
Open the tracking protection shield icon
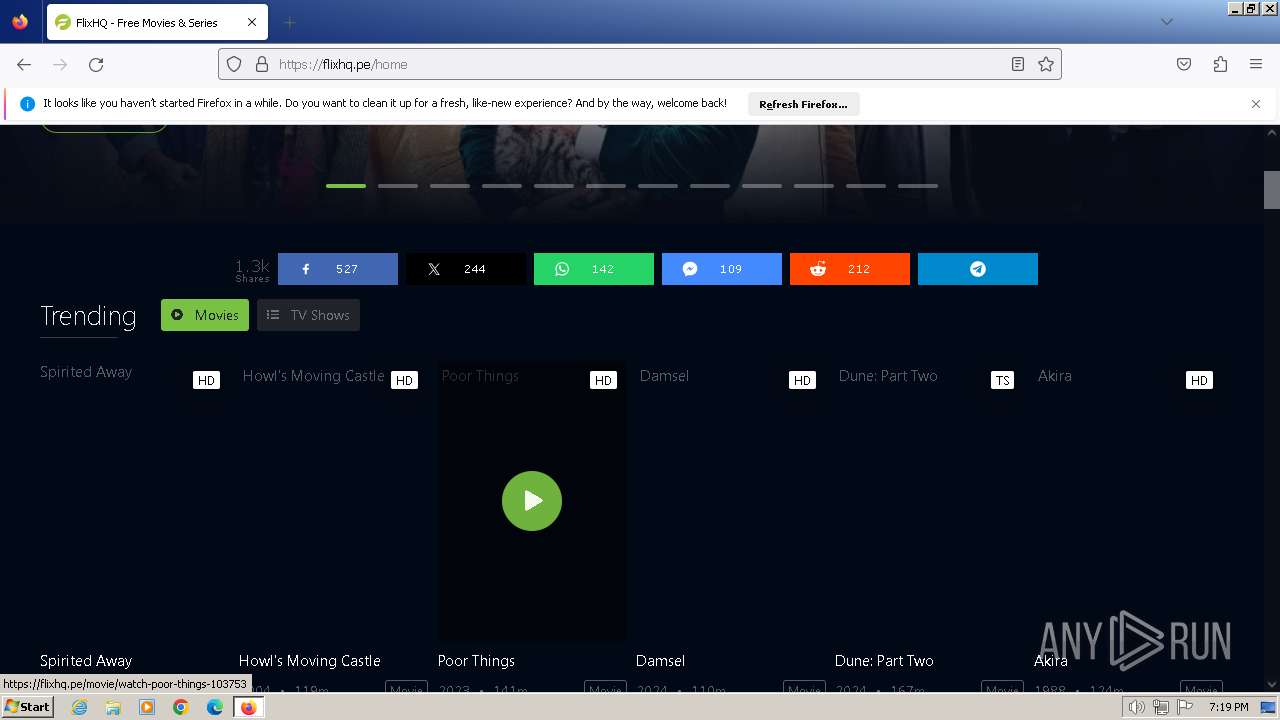(x=234, y=64)
